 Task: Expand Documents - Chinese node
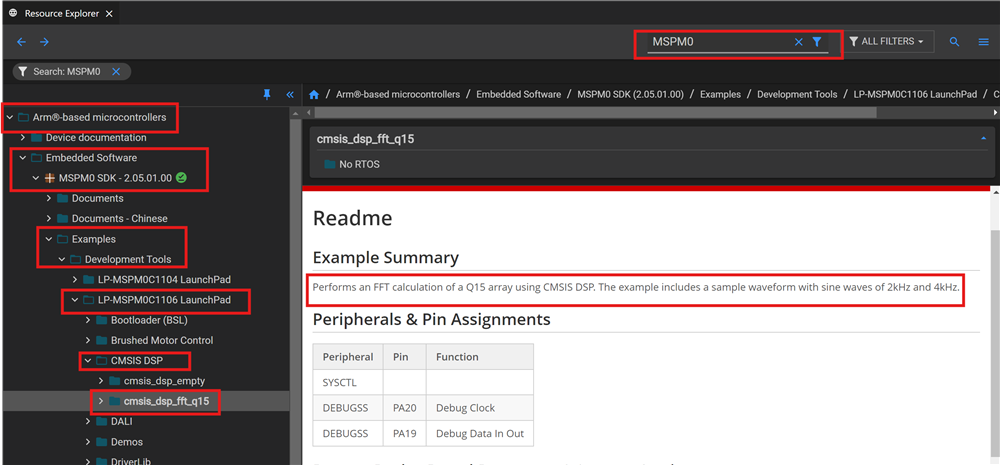pyautogui.click(x=49, y=219)
